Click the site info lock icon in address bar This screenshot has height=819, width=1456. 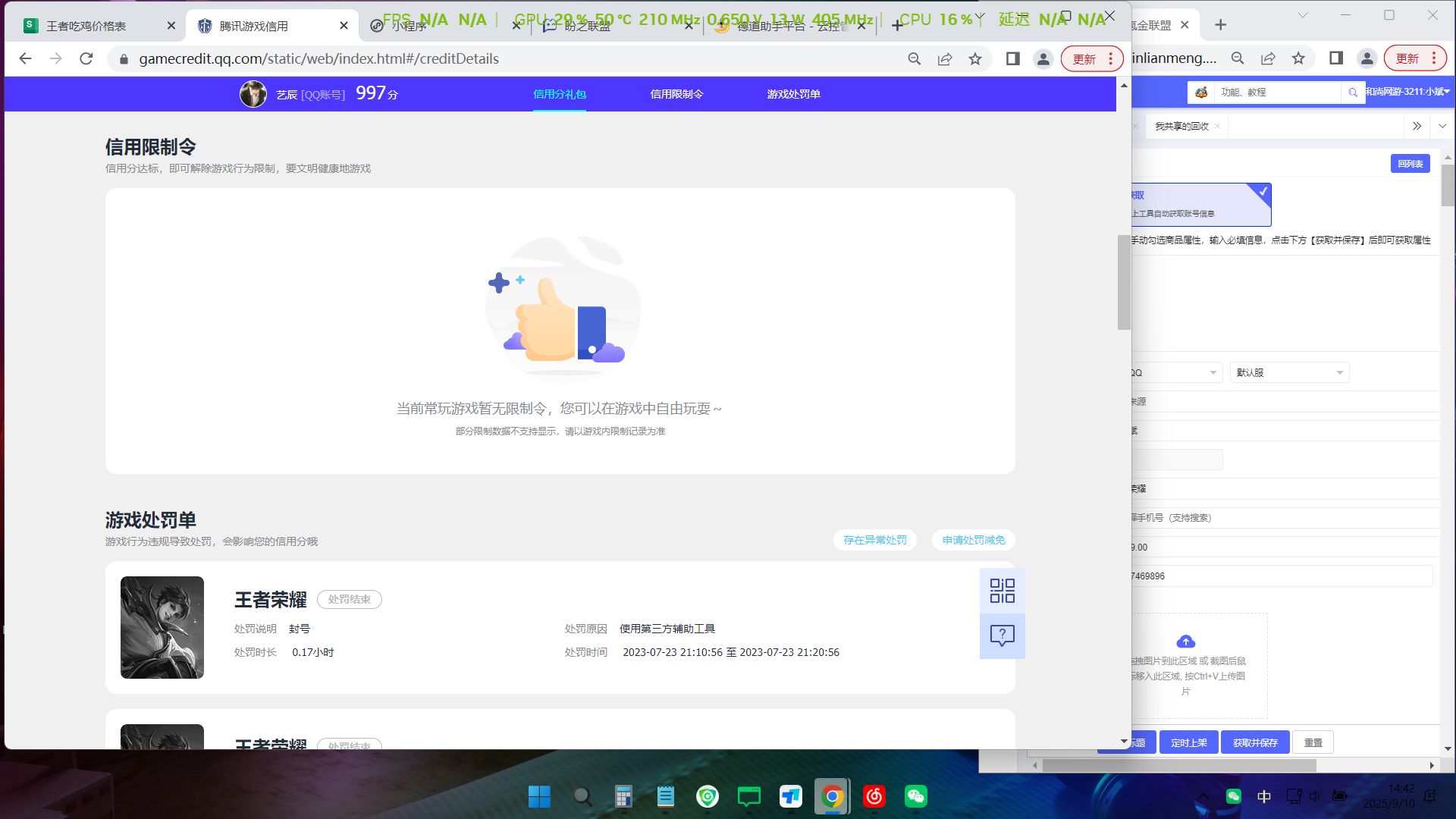tap(124, 58)
